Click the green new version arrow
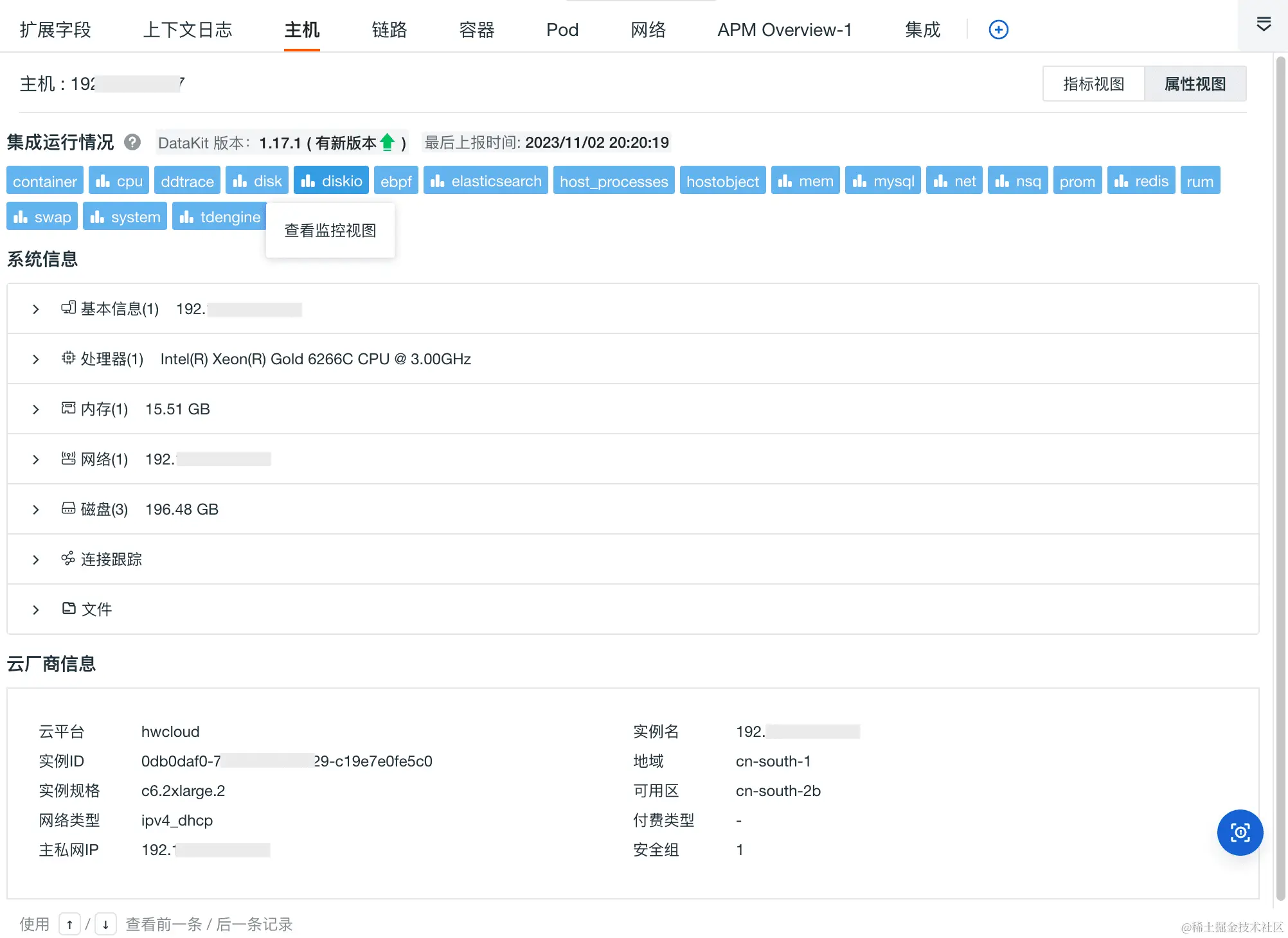 pyautogui.click(x=387, y=142)
